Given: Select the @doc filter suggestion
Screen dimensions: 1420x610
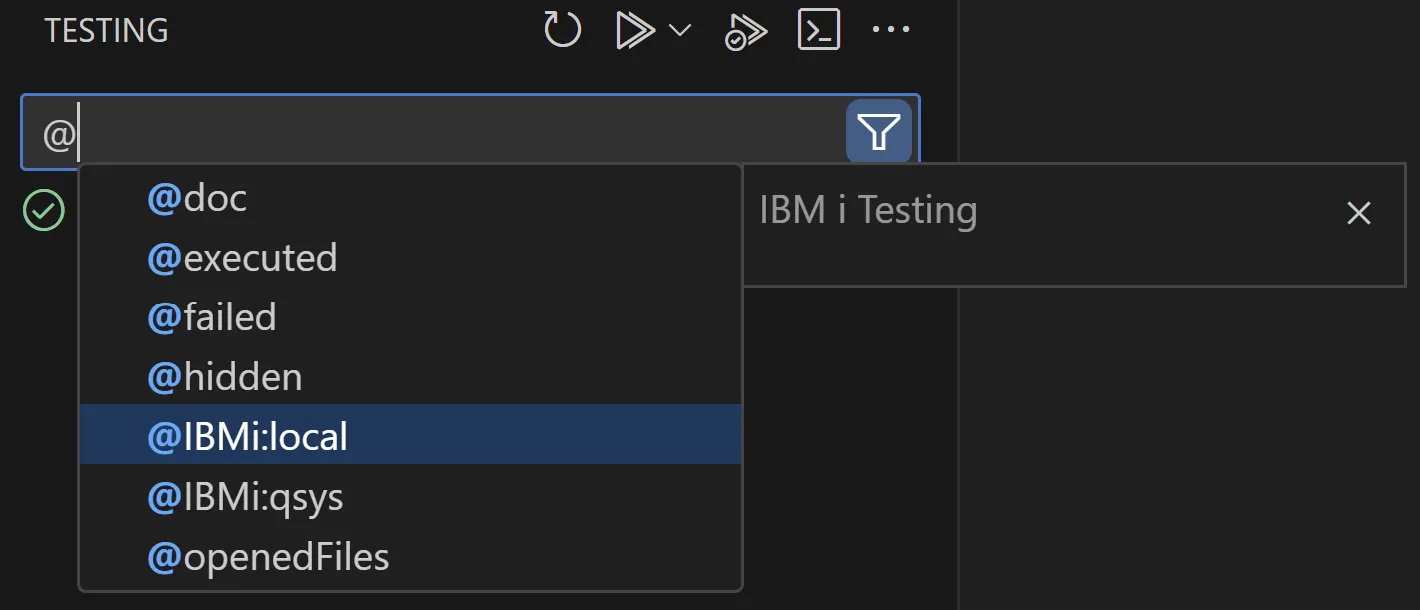Looking at the screenshot, I should click(x=410, y=198).
